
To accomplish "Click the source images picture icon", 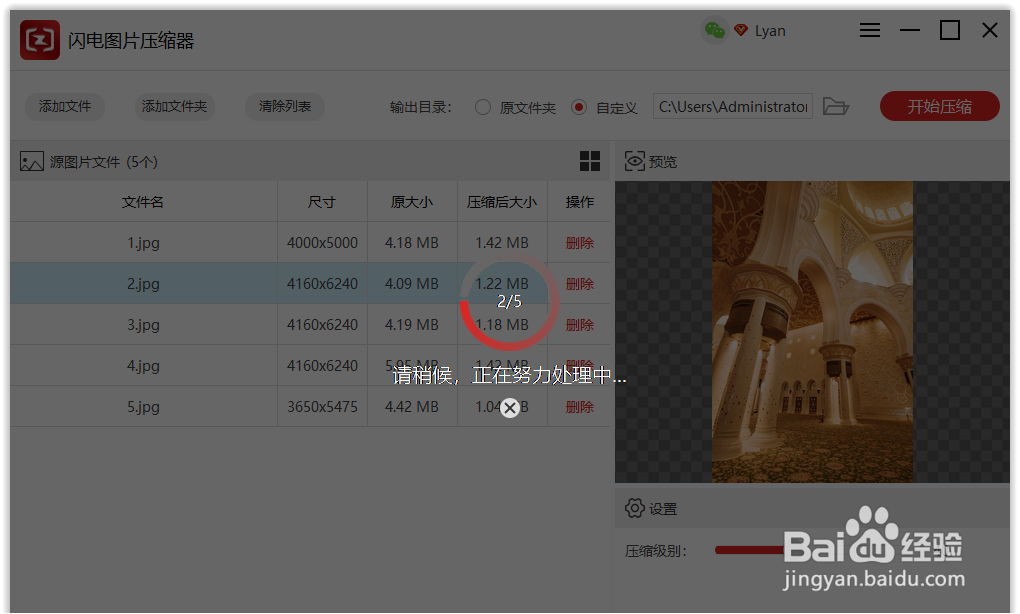I will click(31, 161).
